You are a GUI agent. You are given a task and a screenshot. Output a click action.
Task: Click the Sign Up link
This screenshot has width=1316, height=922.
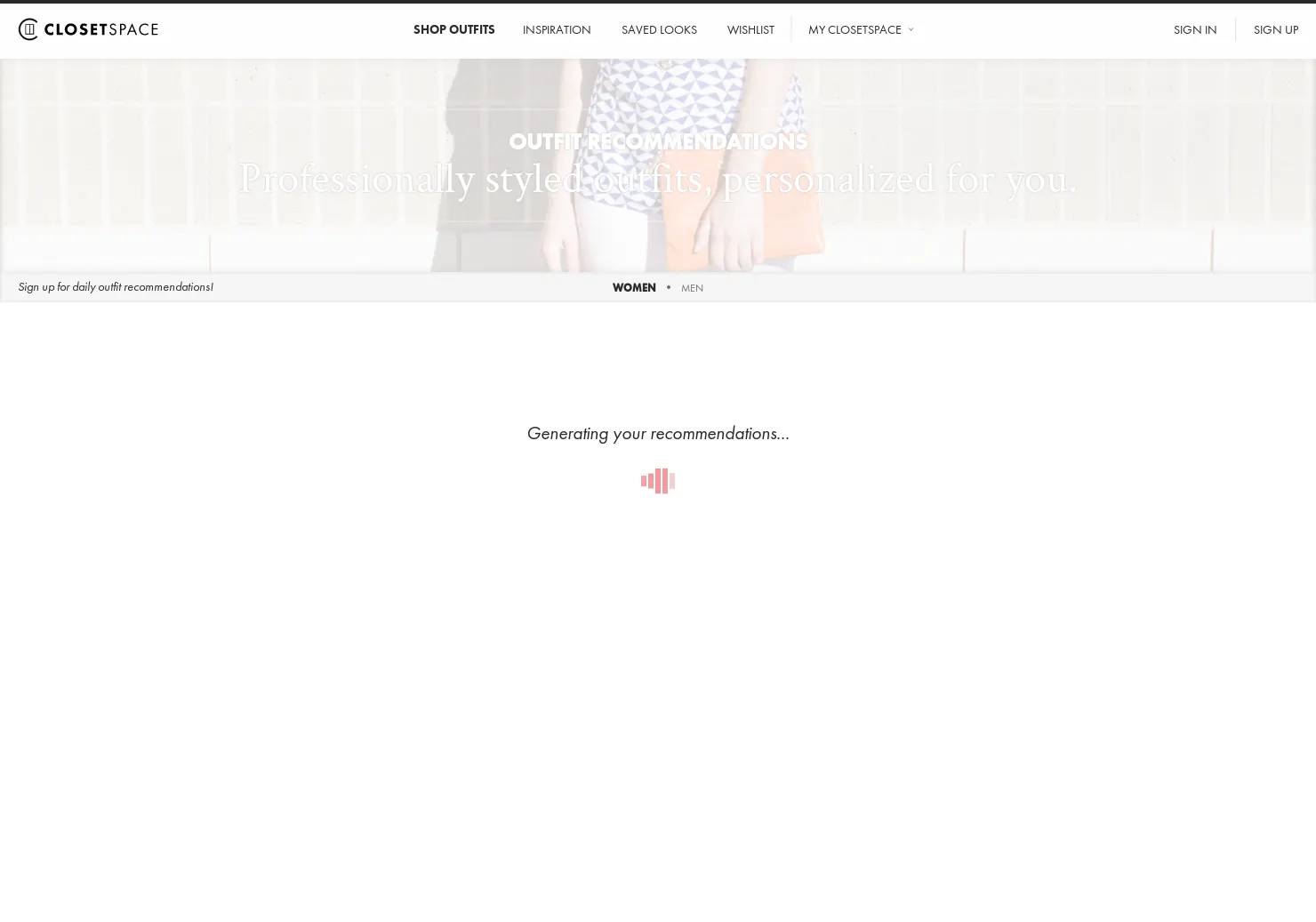click(1276, 29)
